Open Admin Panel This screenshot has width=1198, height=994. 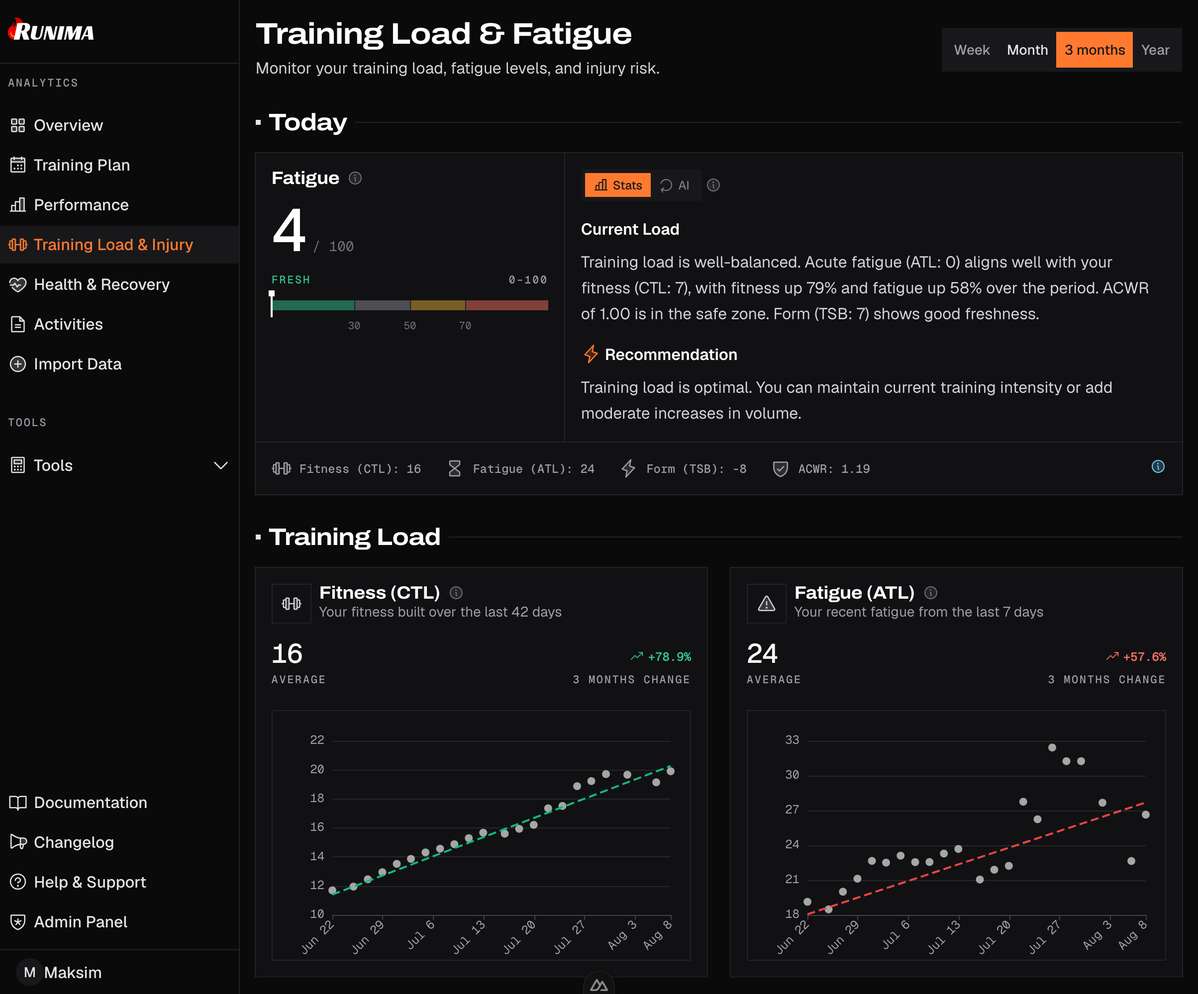click(x=119, y=921)
